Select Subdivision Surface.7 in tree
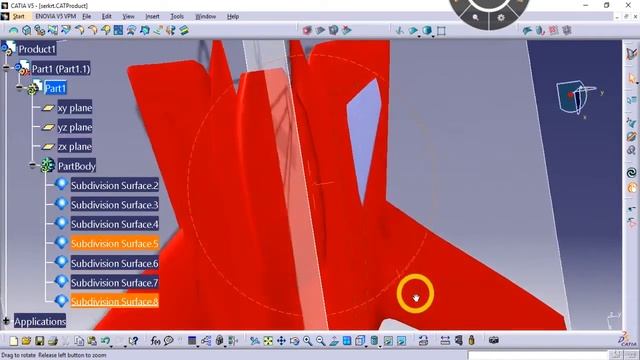The width and height of the screenshot is (640, 360). point(115,282)
